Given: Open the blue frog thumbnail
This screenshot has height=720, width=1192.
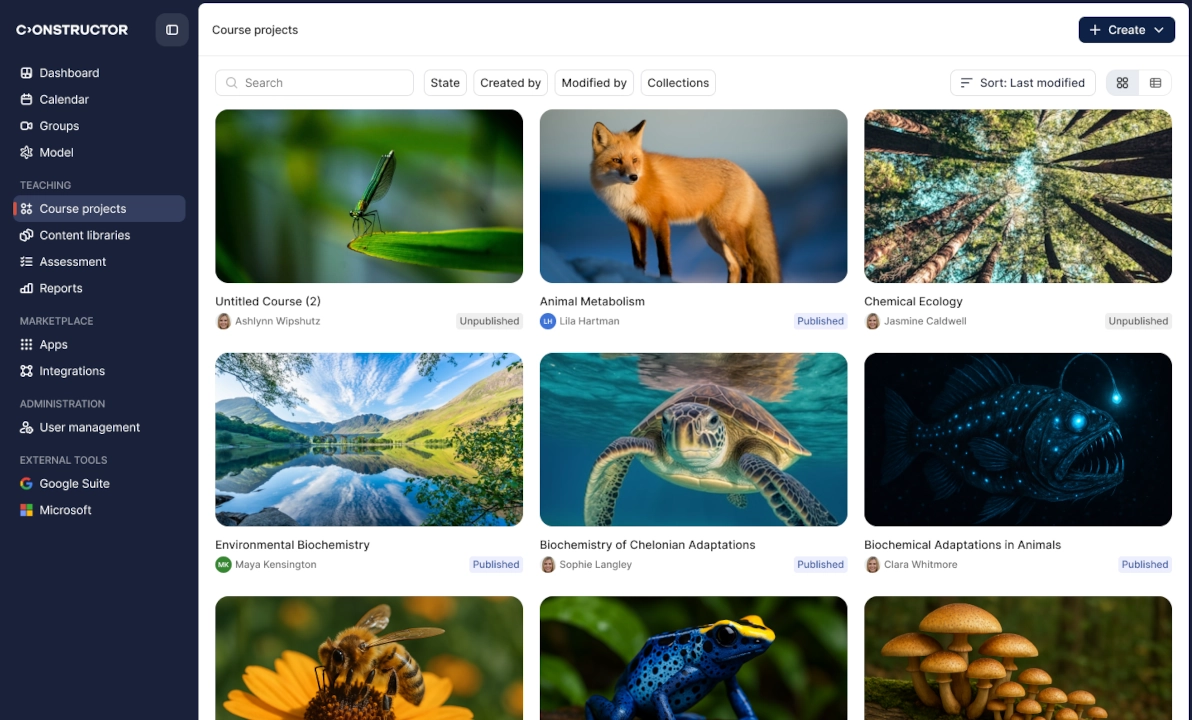Looking at the screenshot, I should (x=693, y=658).
